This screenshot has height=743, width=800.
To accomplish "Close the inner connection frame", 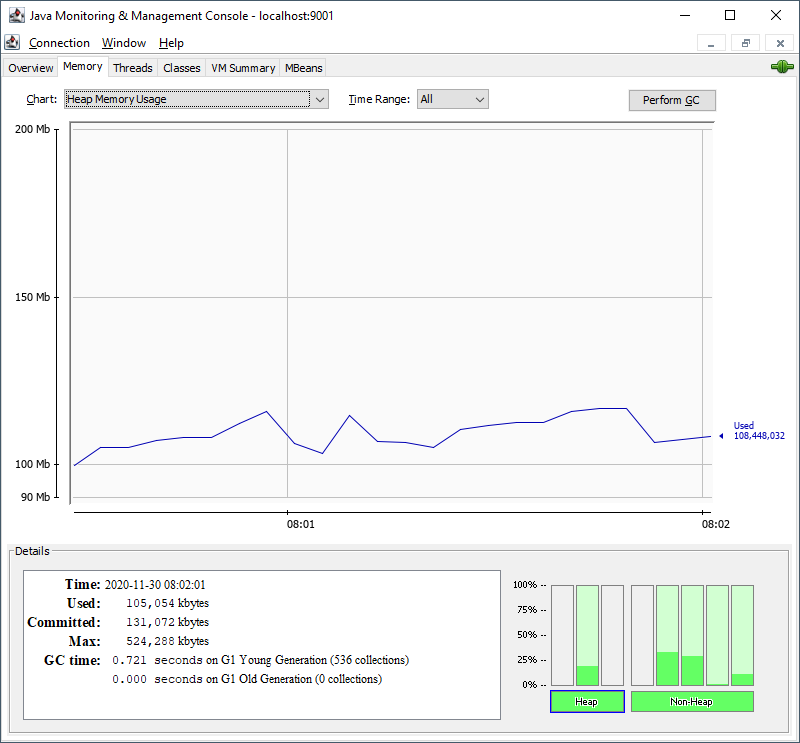I will click(x=780, y=43).
